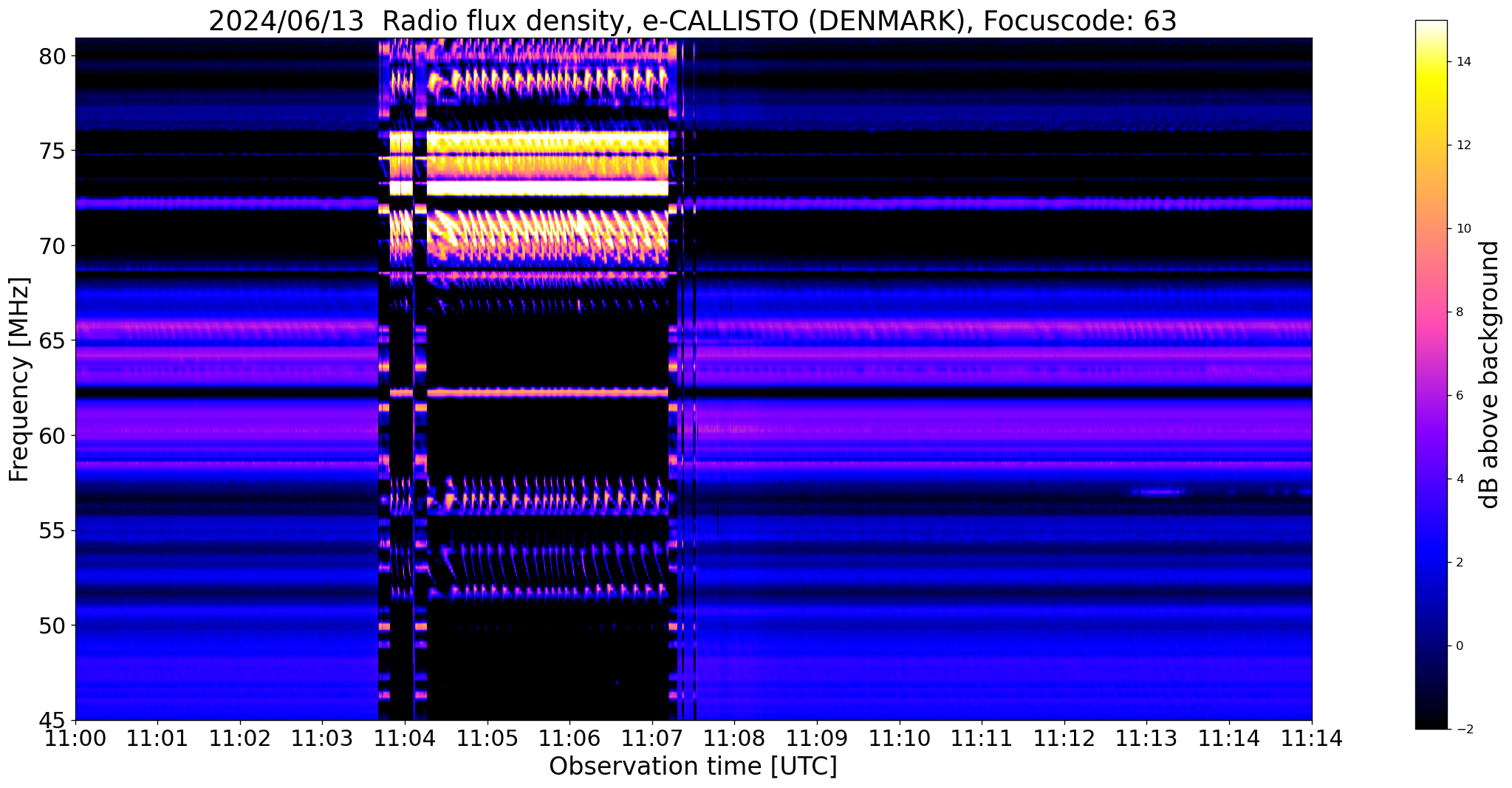The width and height of the screenshot is (1512, 788).
Task: Select the 11:08 time tick label
Action: click(x=734, y=738)
